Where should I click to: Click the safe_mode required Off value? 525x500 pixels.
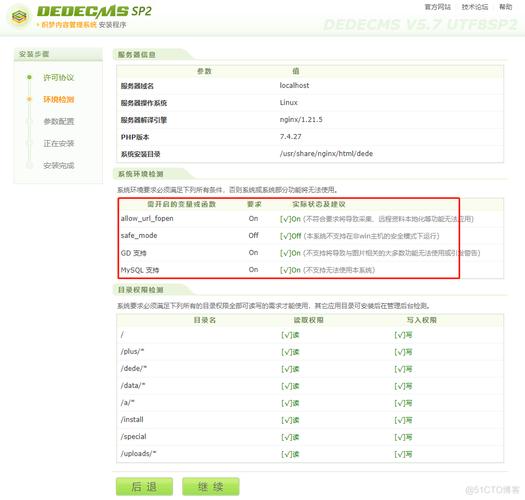tap(253, 235)
